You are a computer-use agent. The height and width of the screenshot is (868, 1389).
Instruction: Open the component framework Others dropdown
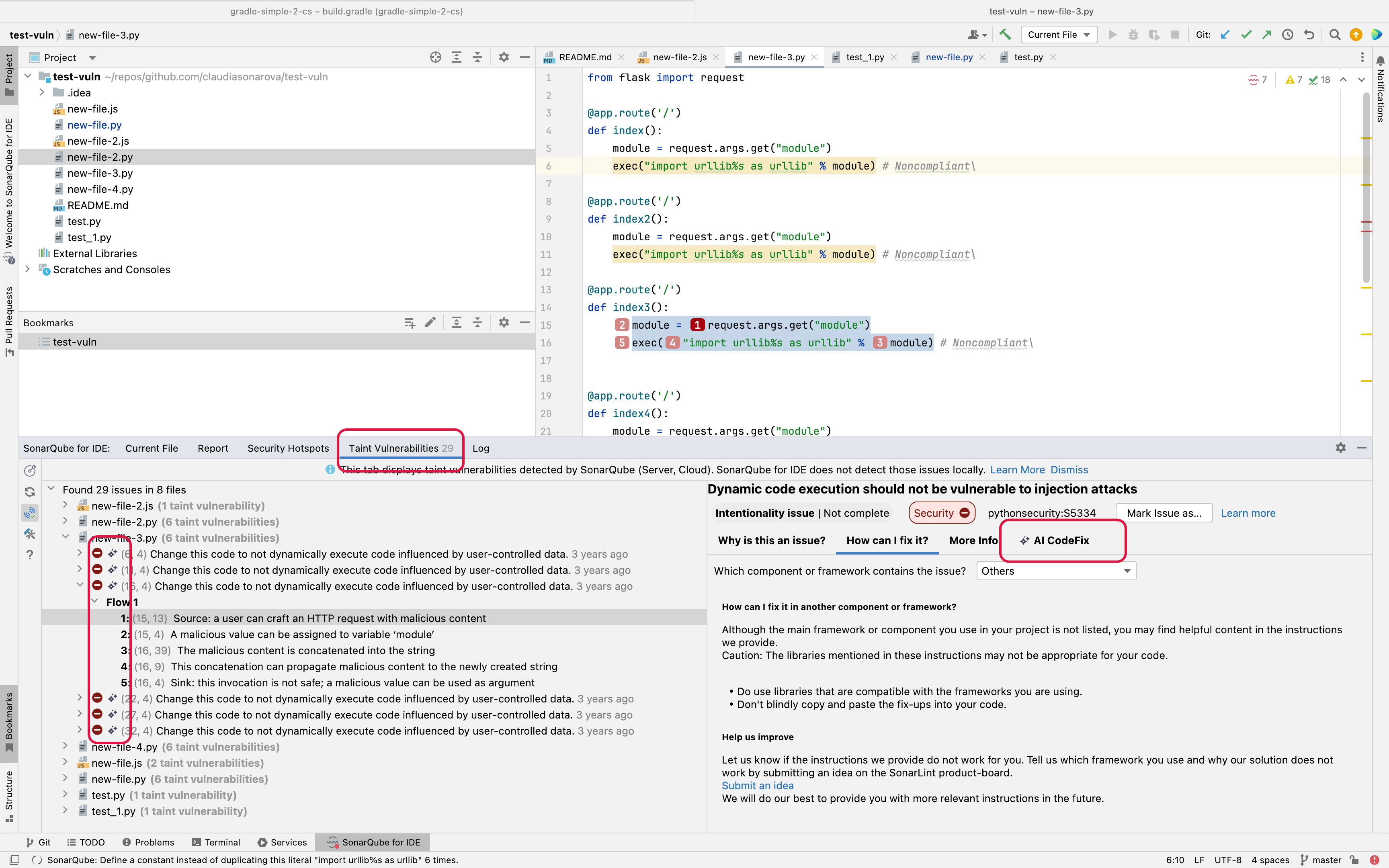(x=1056, y=571)
